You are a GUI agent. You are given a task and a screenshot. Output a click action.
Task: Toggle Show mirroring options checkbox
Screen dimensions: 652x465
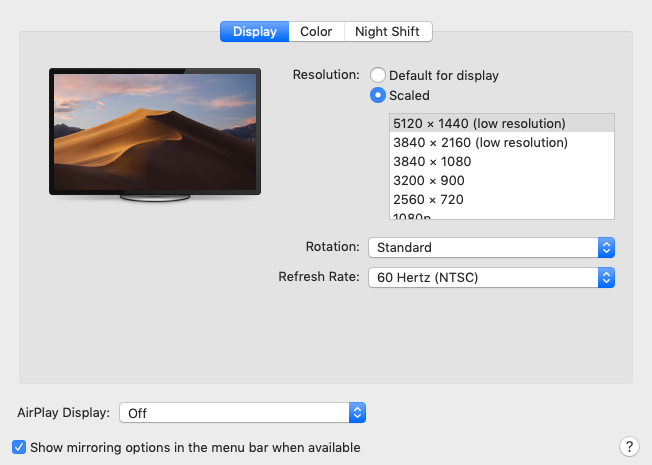tap(19, 447)
